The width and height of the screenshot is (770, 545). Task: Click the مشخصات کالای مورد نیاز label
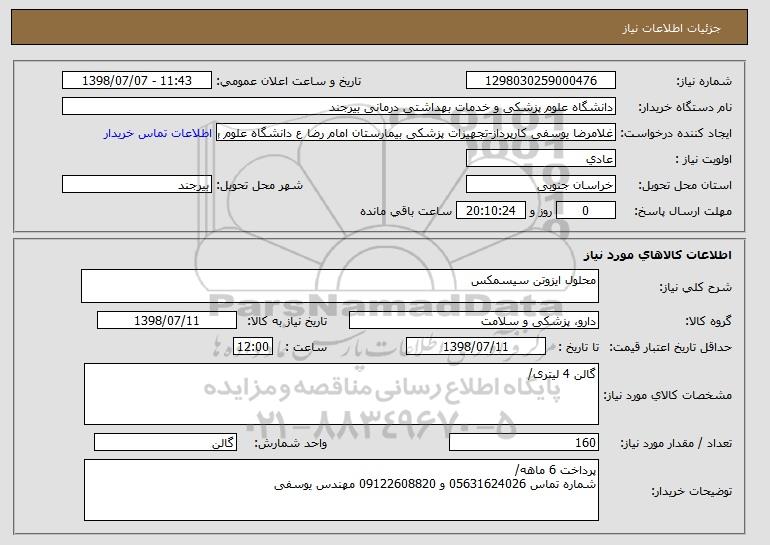[x=668, y=395]
